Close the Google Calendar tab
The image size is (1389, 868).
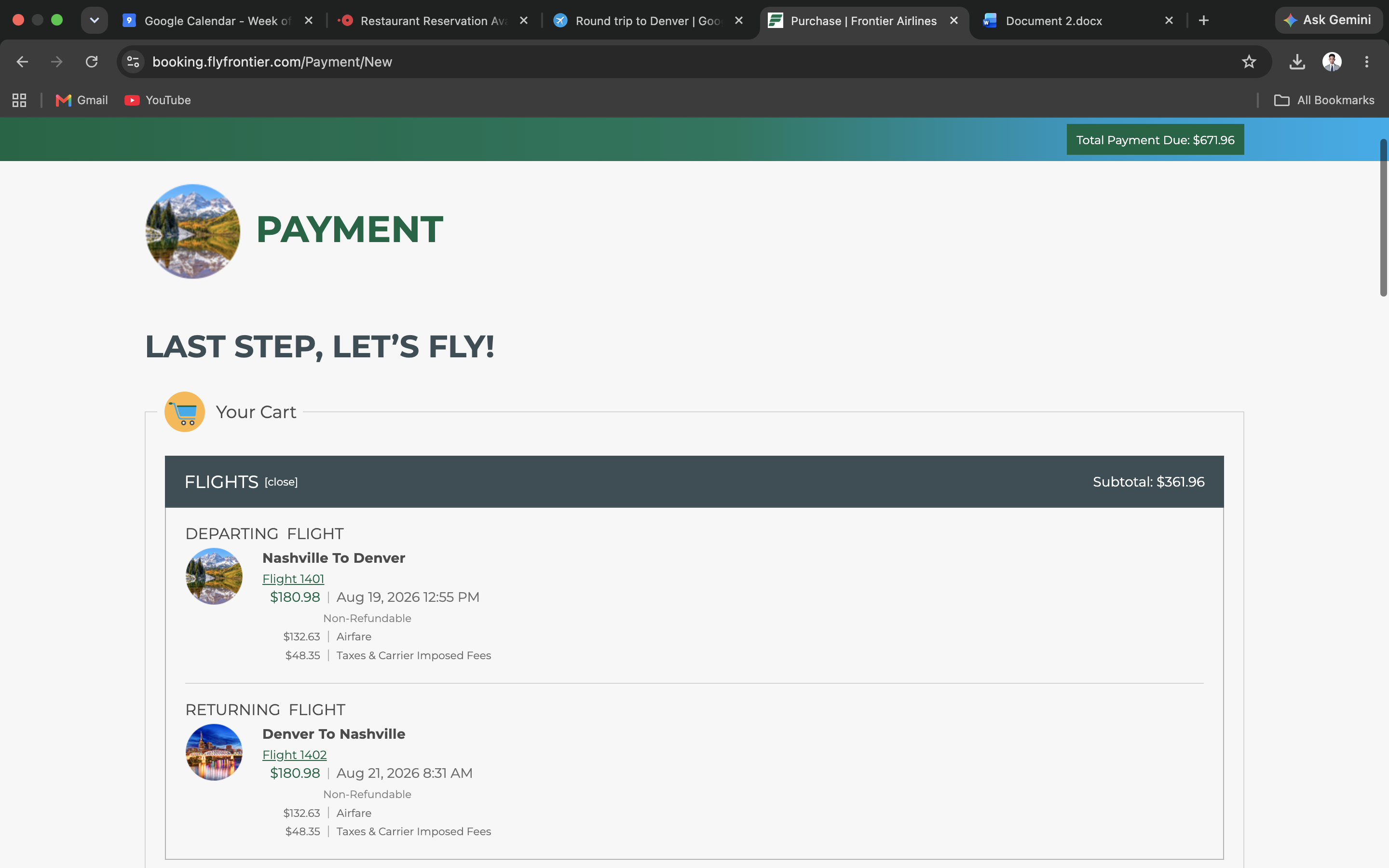pyautogui.click(x=308, y=21)
